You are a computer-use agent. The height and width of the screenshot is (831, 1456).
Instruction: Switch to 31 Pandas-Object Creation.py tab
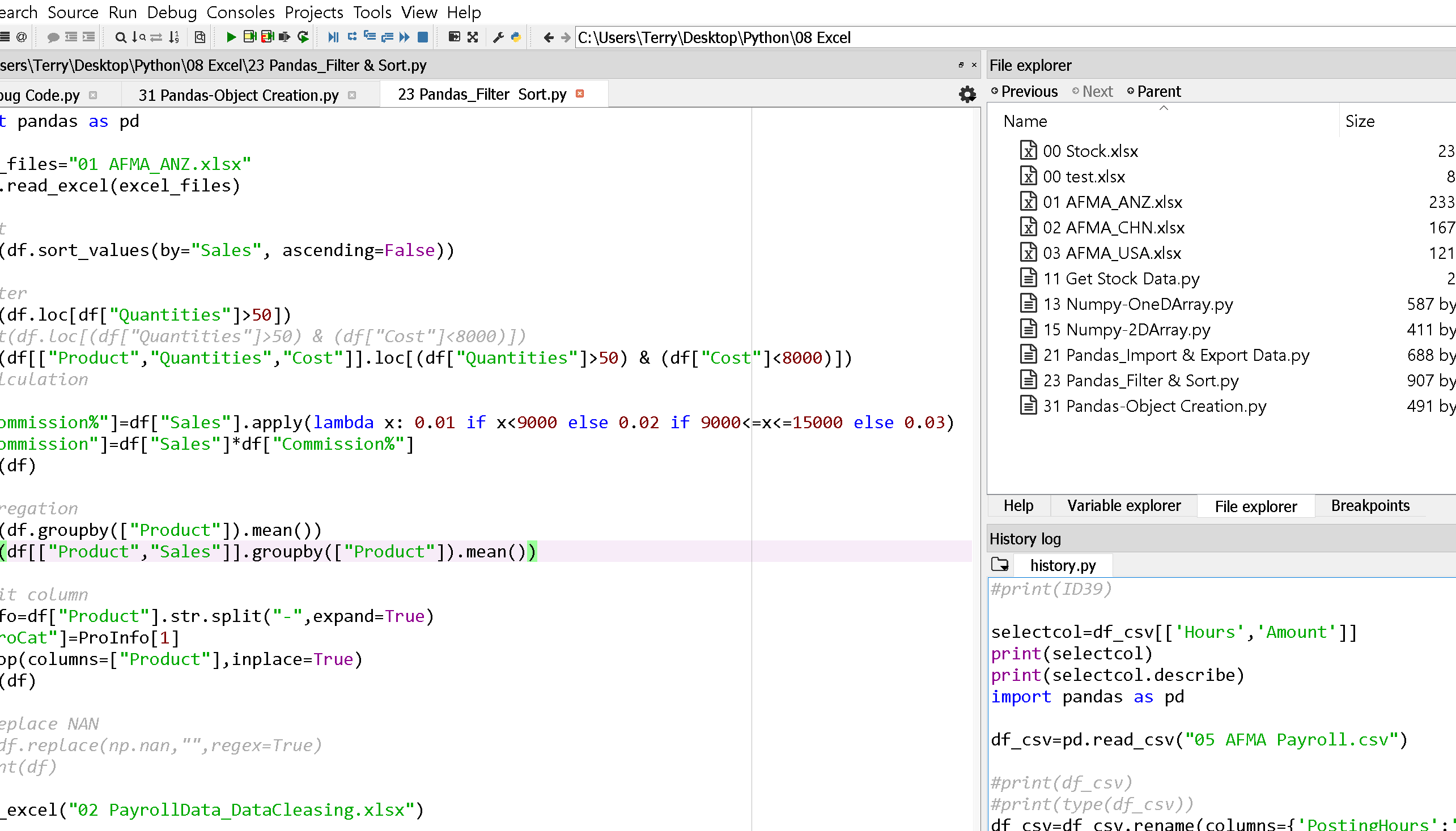[238, 95]
